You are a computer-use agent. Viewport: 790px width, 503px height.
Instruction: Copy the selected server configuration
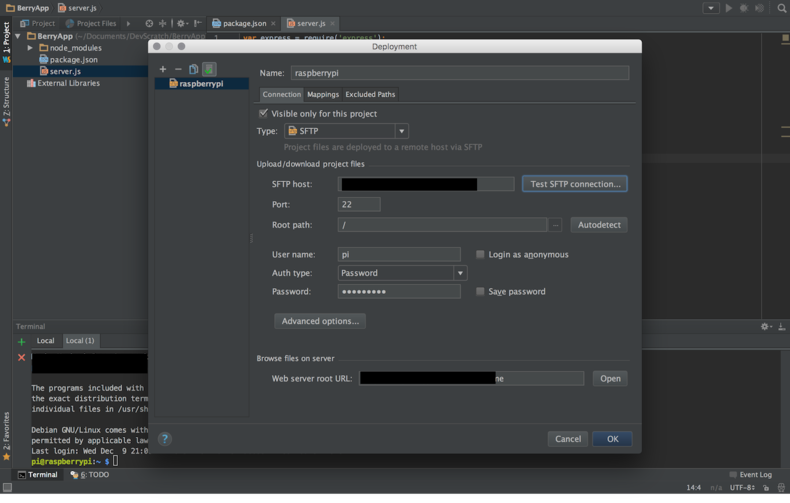coord(193,69)
